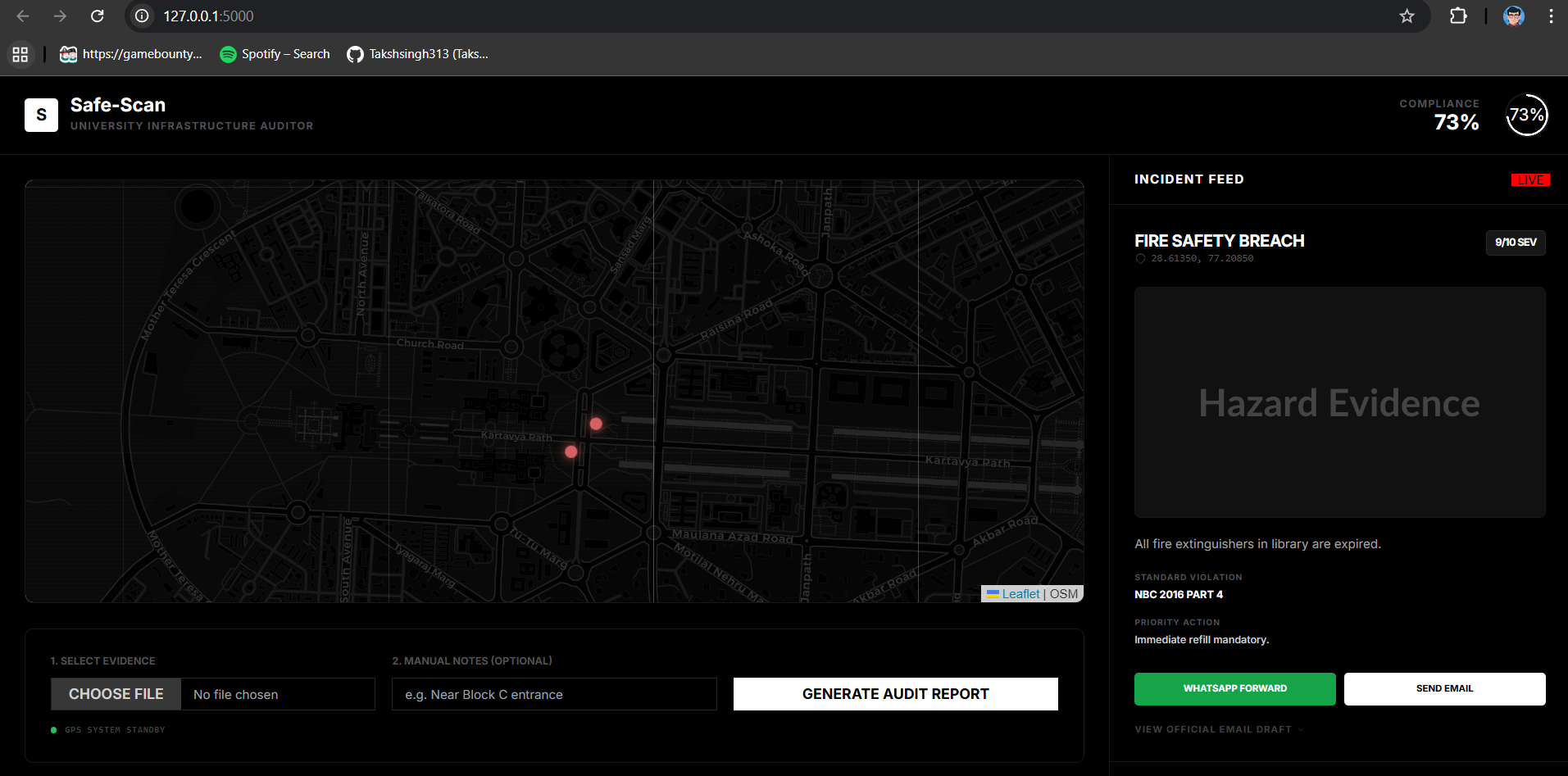Image resolution: width=1568 pixels, height=776 pixels.
Task: Select the upper red incident marker on map
Action: pos(596,424)
